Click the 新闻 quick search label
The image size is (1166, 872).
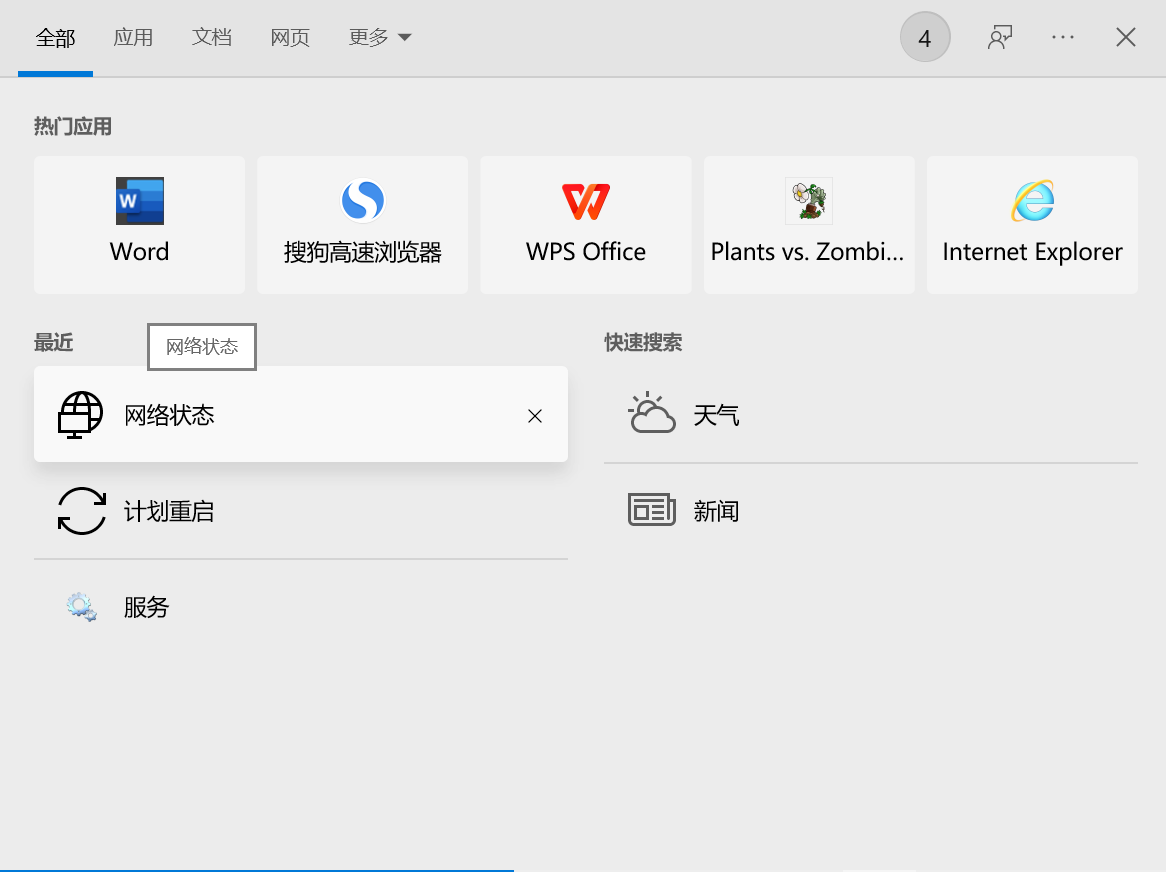[716, 511]
